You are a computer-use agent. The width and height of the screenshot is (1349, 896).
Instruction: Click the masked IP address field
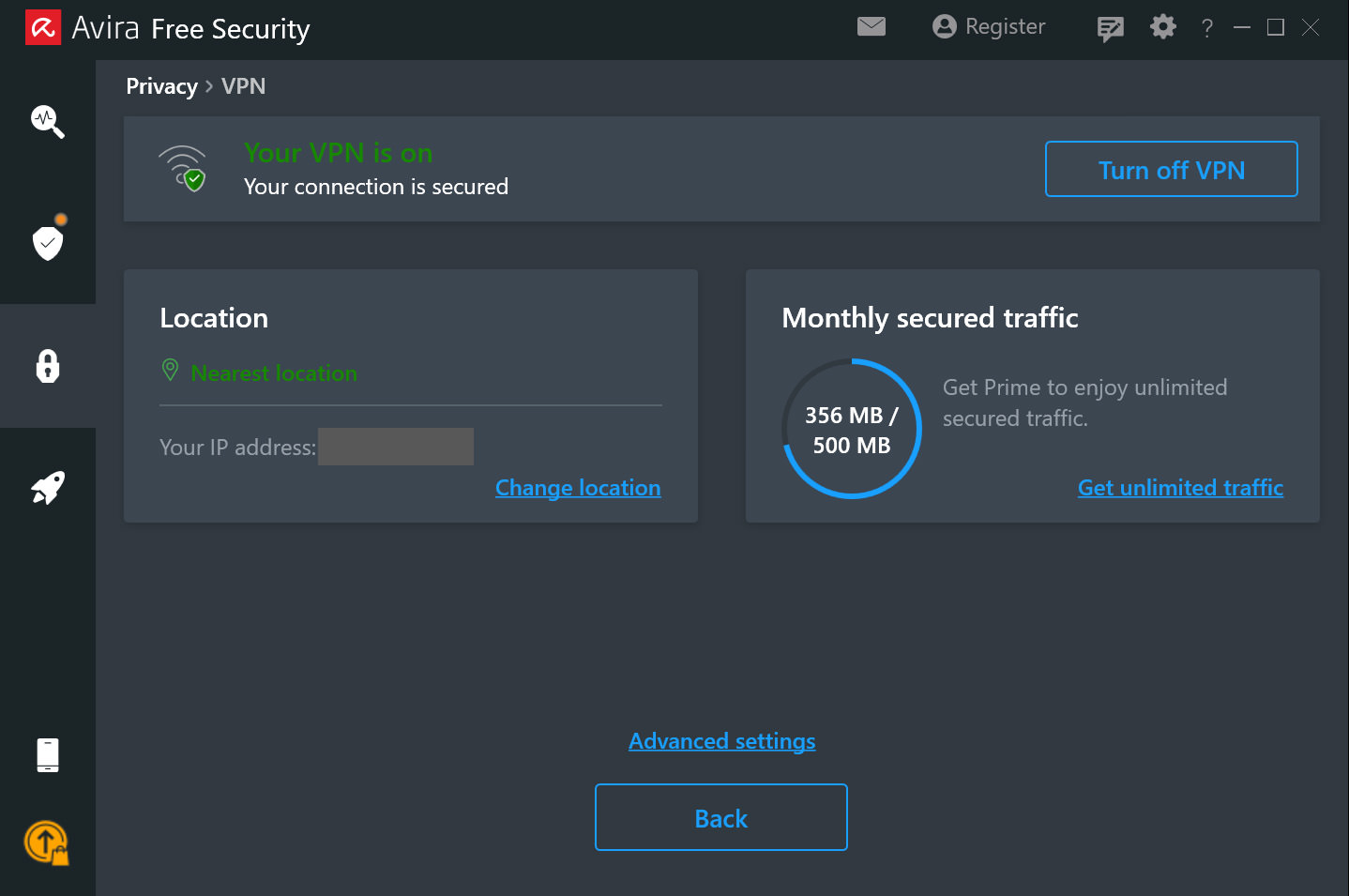[x=395, y=447]
